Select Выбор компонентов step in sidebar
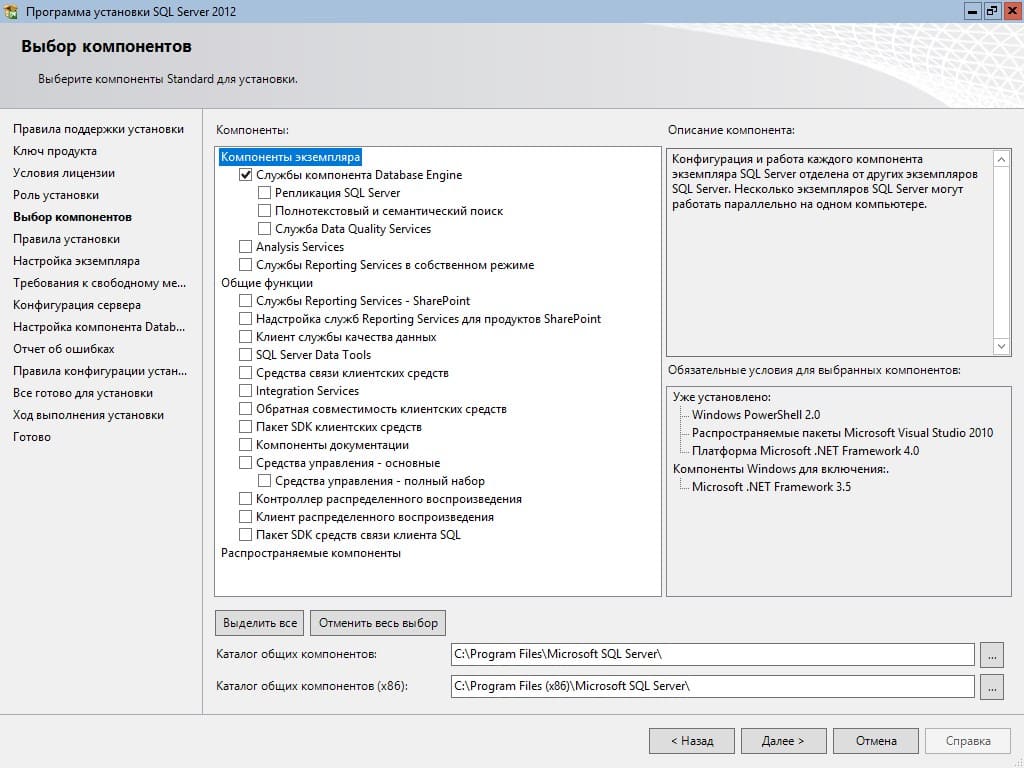 pyautogui.click(x=72, y=217)
